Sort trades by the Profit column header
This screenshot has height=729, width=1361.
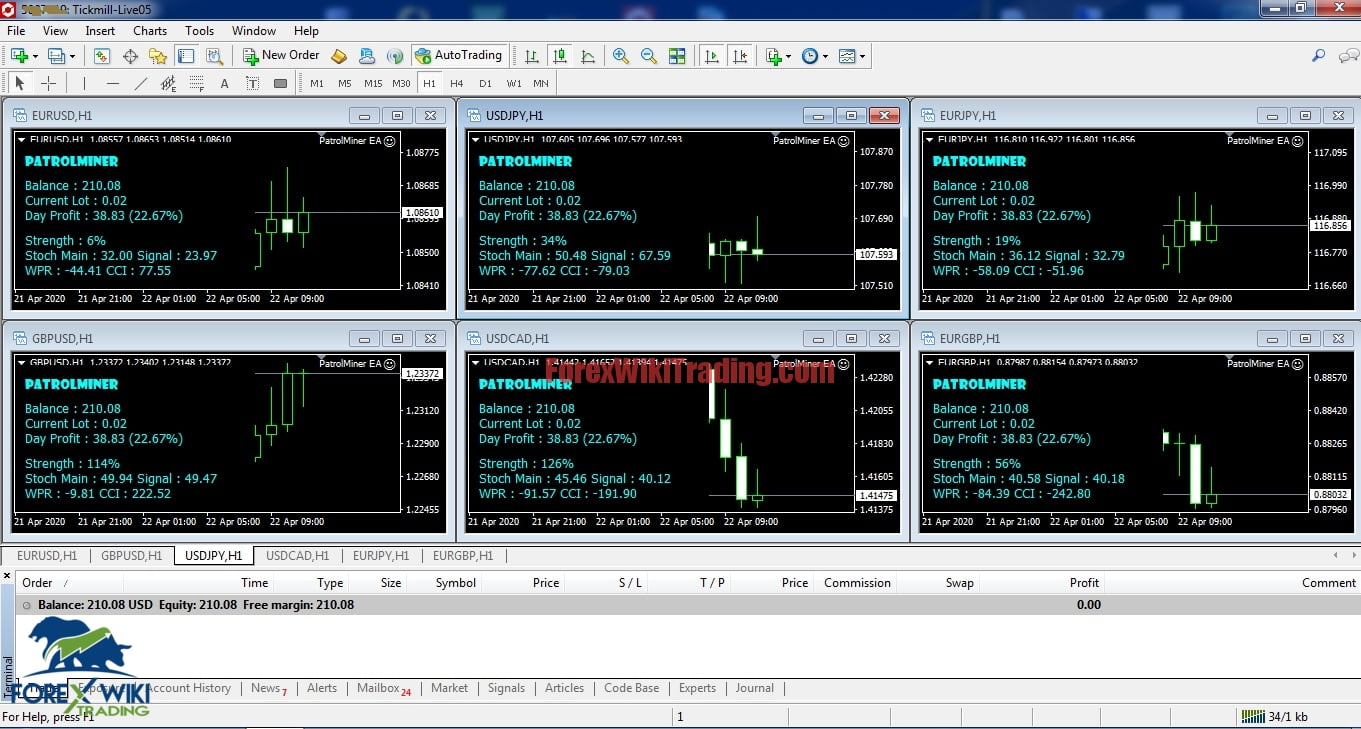coord(1084,583)
